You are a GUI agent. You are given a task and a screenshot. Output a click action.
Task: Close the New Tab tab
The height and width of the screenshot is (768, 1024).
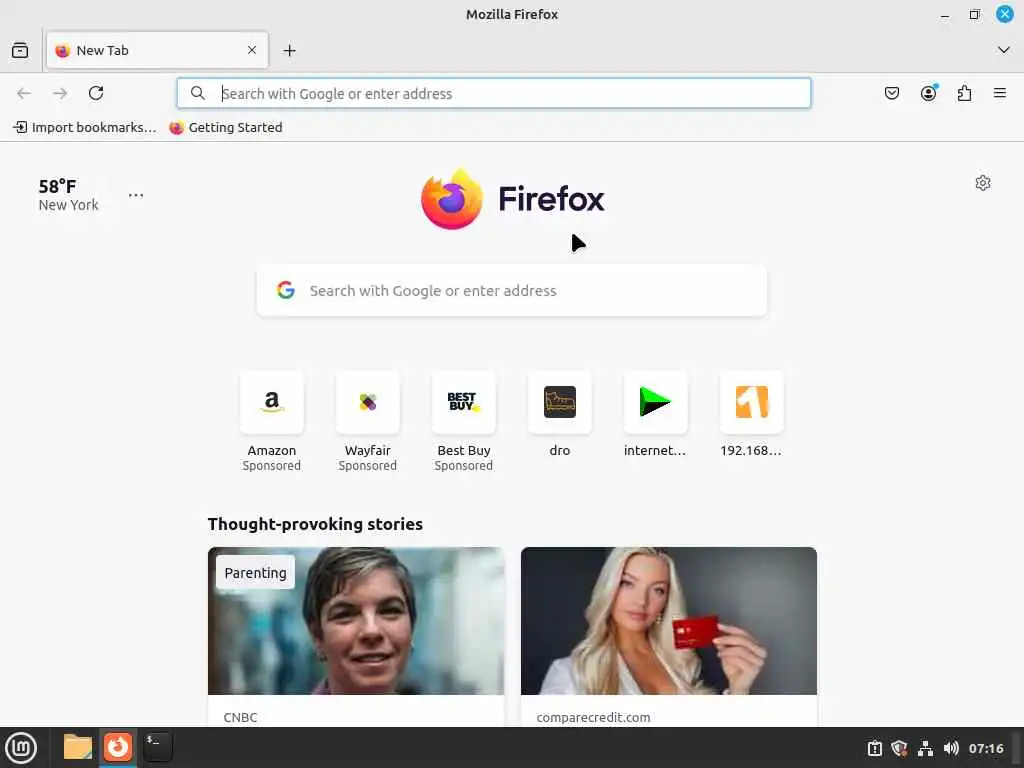[x=252, y=50]
